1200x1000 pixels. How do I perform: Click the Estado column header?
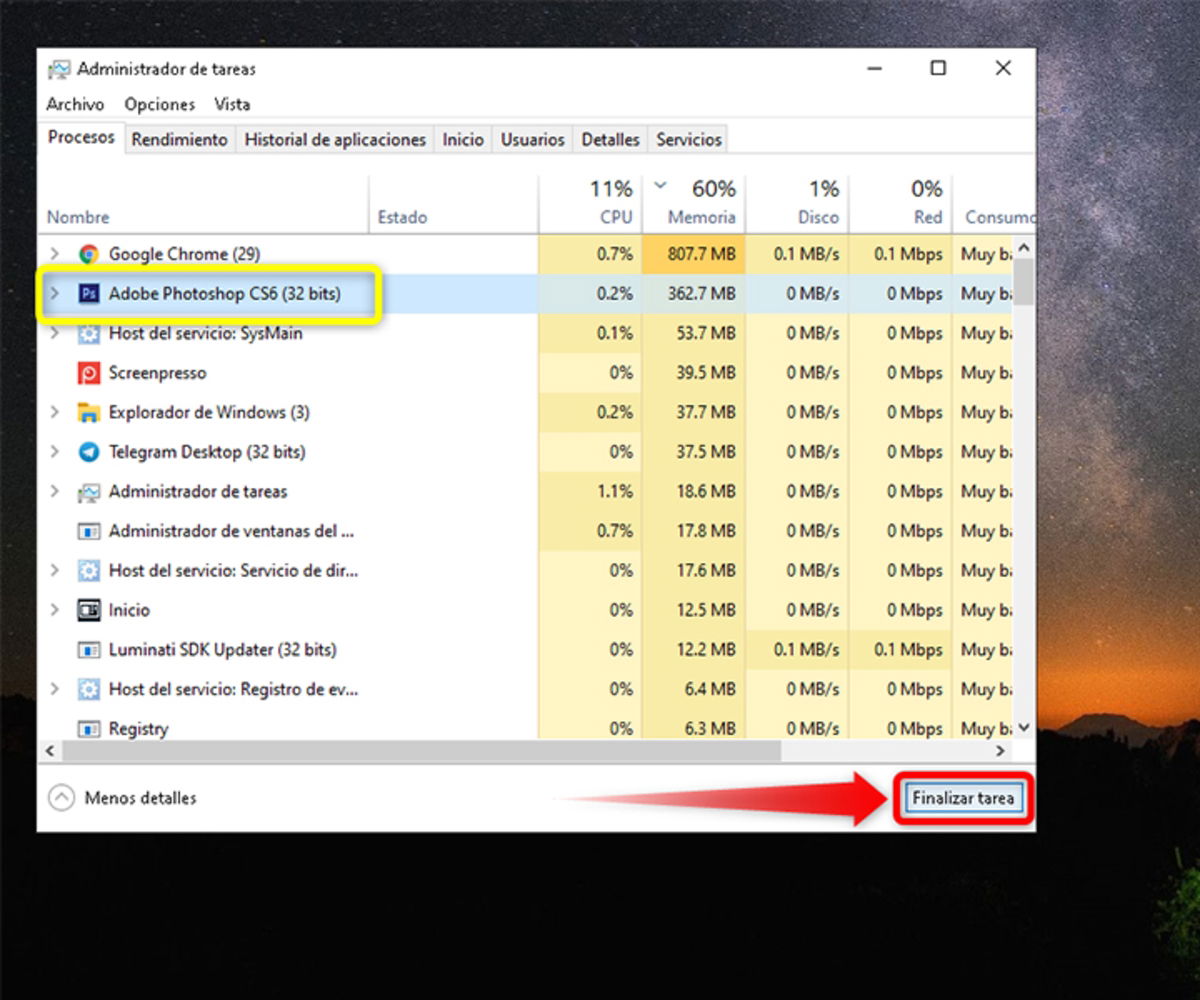click(x=402, y=216)
